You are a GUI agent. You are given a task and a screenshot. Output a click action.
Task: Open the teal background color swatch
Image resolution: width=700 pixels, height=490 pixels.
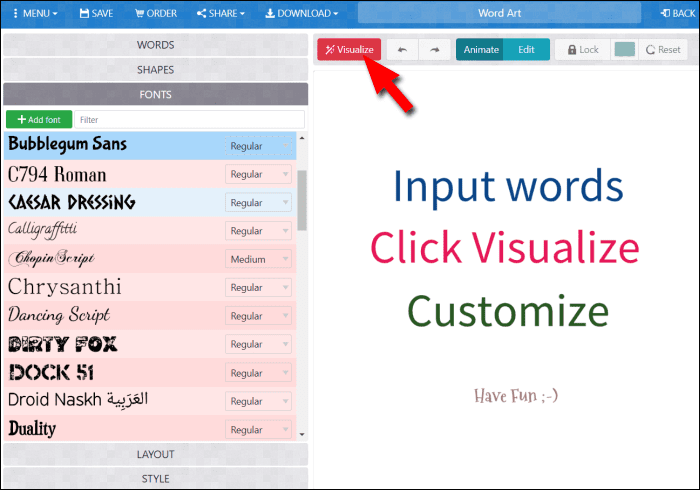point(624,50)
